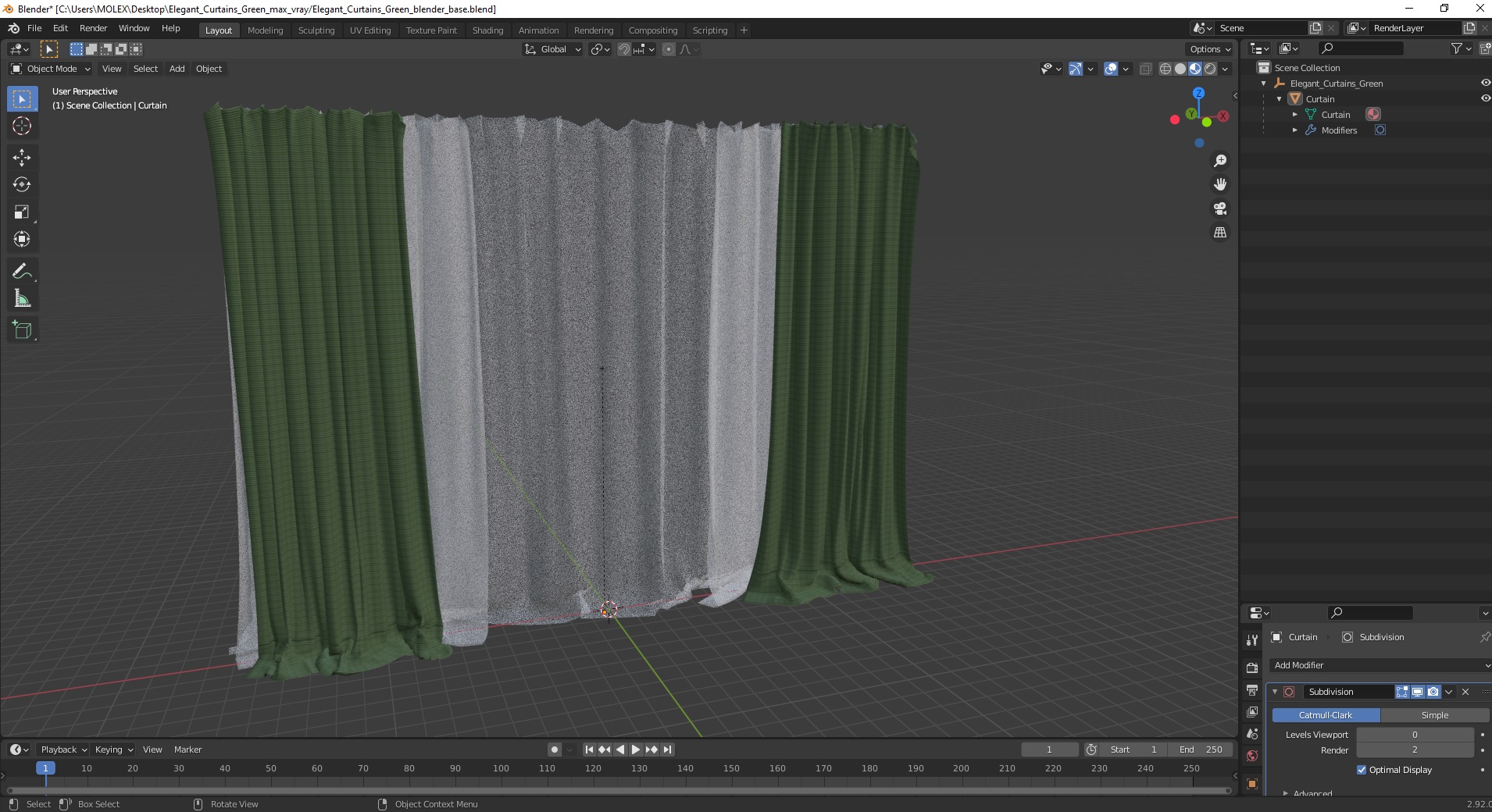The width and height of the screenshot is (1492, 812).
Task: Click the Zoom viewport magnifier icon
Action: 1220,161
